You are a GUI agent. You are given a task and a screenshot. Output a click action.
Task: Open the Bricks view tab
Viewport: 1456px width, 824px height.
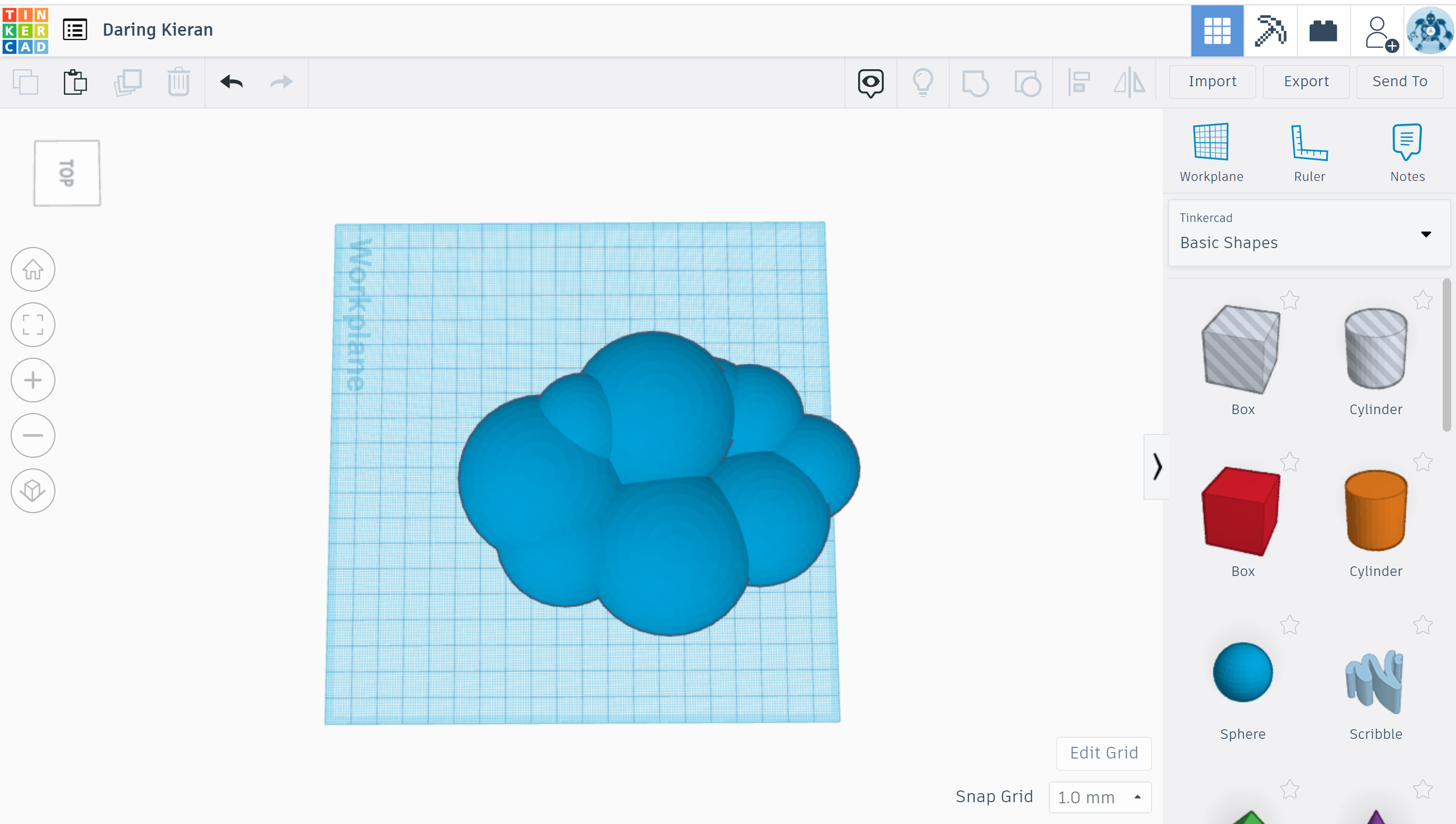pyautogui.click(x=1322, y=30)
